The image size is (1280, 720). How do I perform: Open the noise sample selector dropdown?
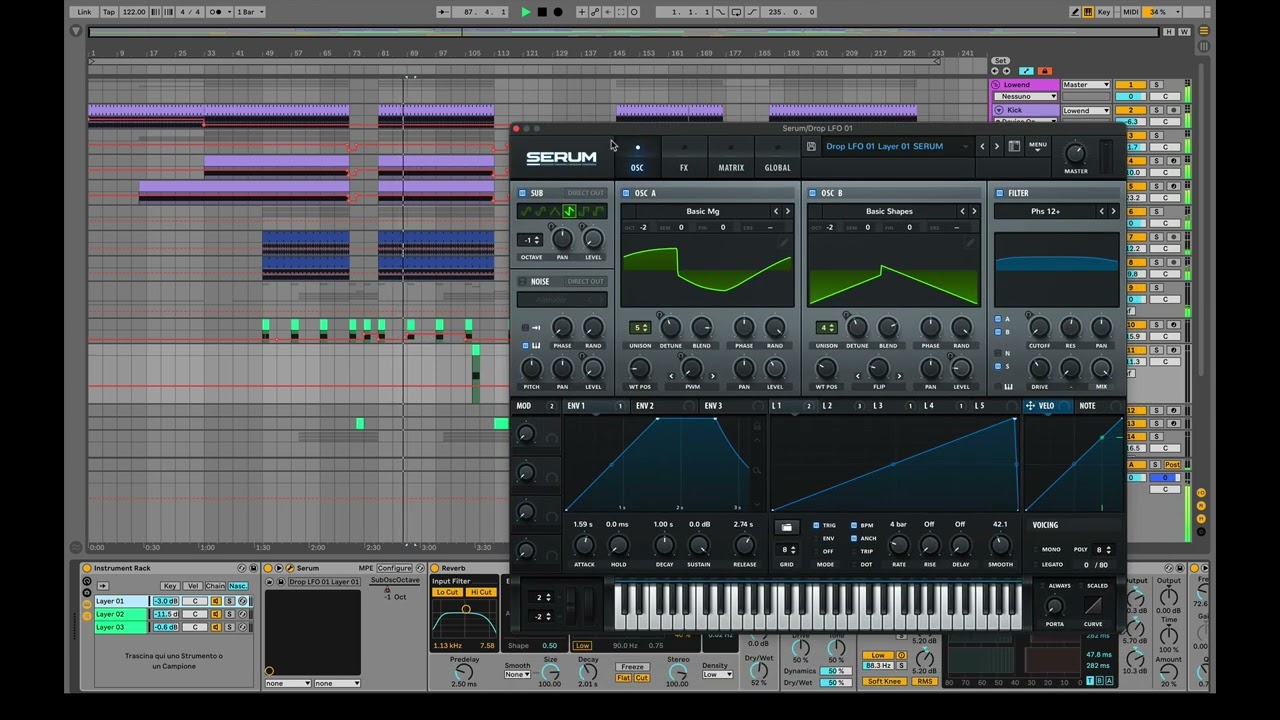pyautogui.click(x=562, y=299)
